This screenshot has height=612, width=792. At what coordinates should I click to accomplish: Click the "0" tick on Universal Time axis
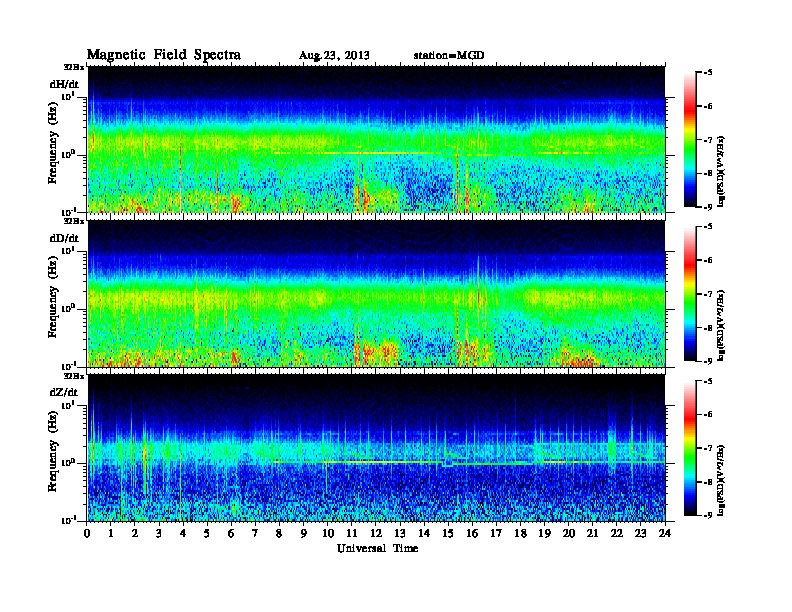pos(87,534)
